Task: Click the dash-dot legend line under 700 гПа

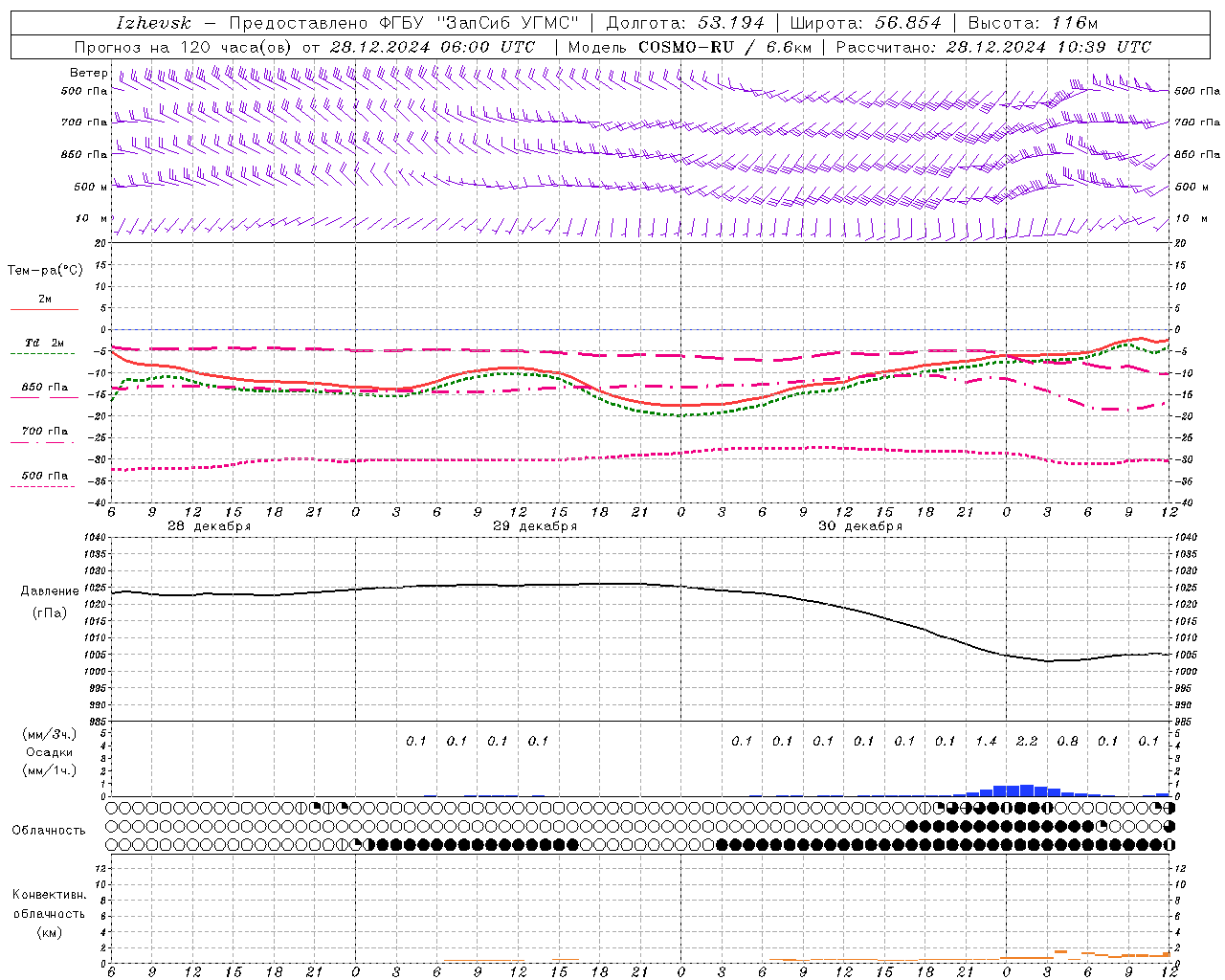Action: pyautogui.click(x=42, y=442)
